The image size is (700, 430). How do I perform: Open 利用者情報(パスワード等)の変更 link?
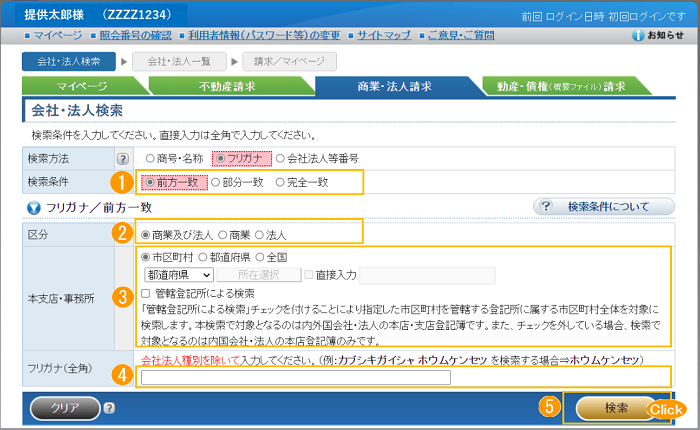[264, 35]
